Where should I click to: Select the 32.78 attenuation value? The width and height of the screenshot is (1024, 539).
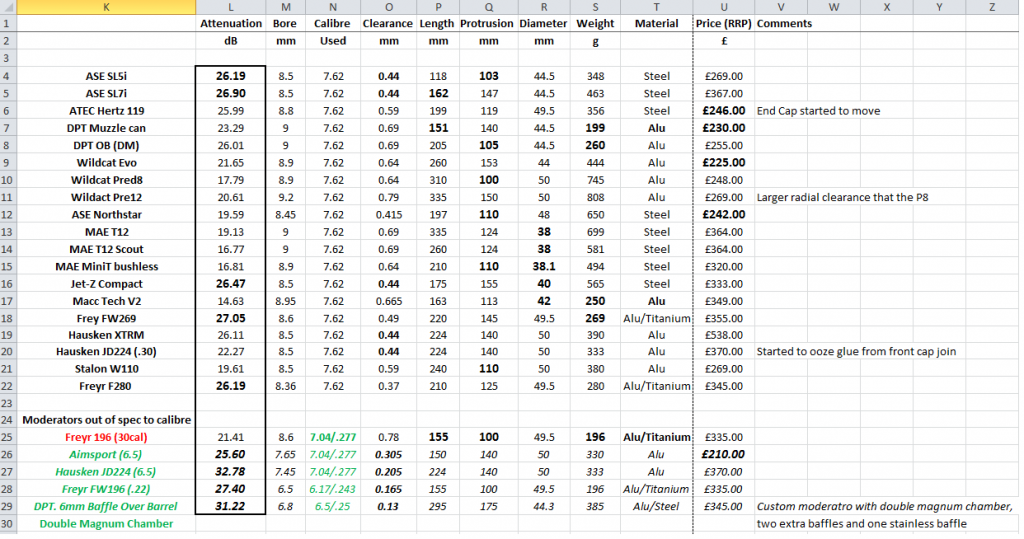coord(231,471)
